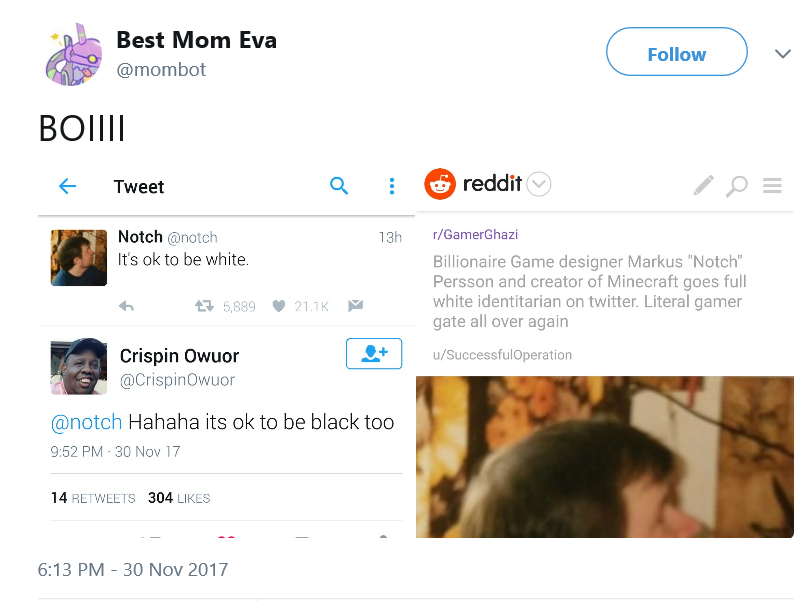The width and height of the screenshot is (812, 601).
Task: View the 304 likes list
Action: [179, 498]
